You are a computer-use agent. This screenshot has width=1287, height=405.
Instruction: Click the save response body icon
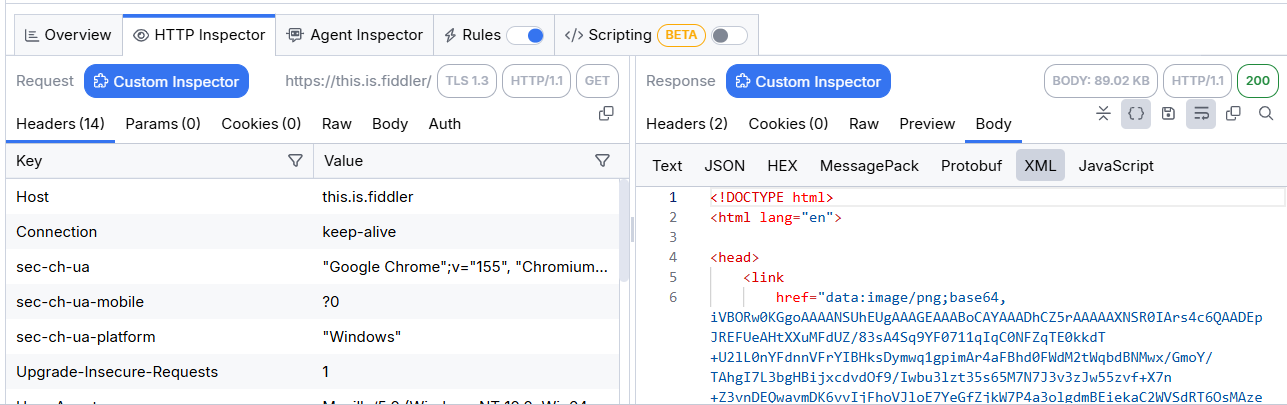[x=1168, y=114]
